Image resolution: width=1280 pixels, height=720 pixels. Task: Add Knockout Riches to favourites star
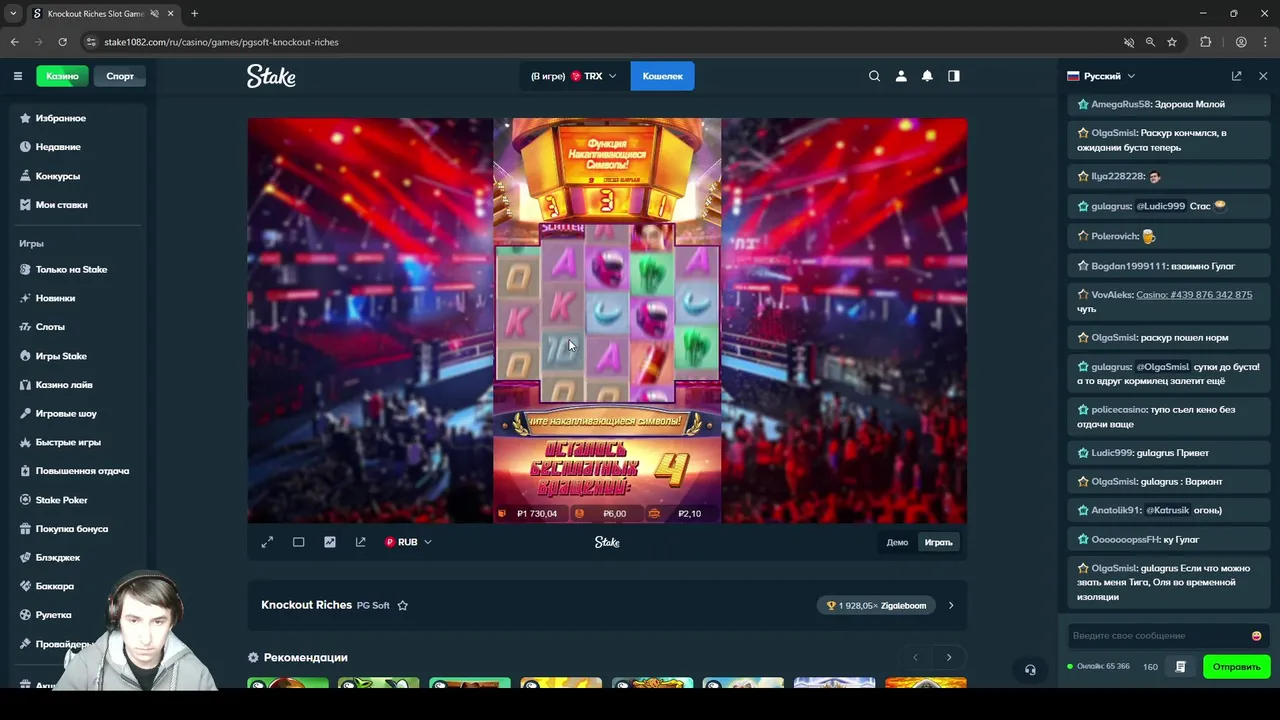point(402,605)
